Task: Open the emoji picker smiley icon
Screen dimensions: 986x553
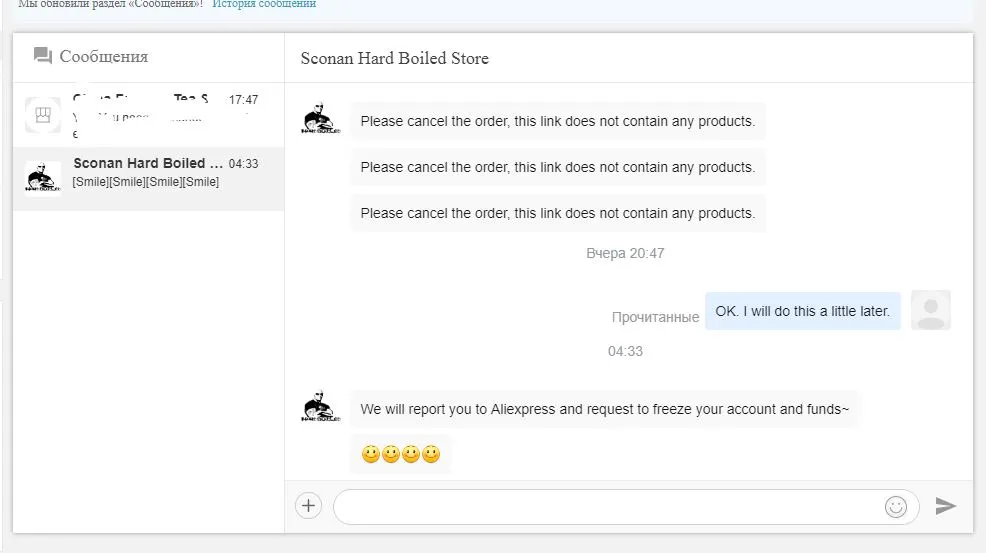Action: coord(895,506)
